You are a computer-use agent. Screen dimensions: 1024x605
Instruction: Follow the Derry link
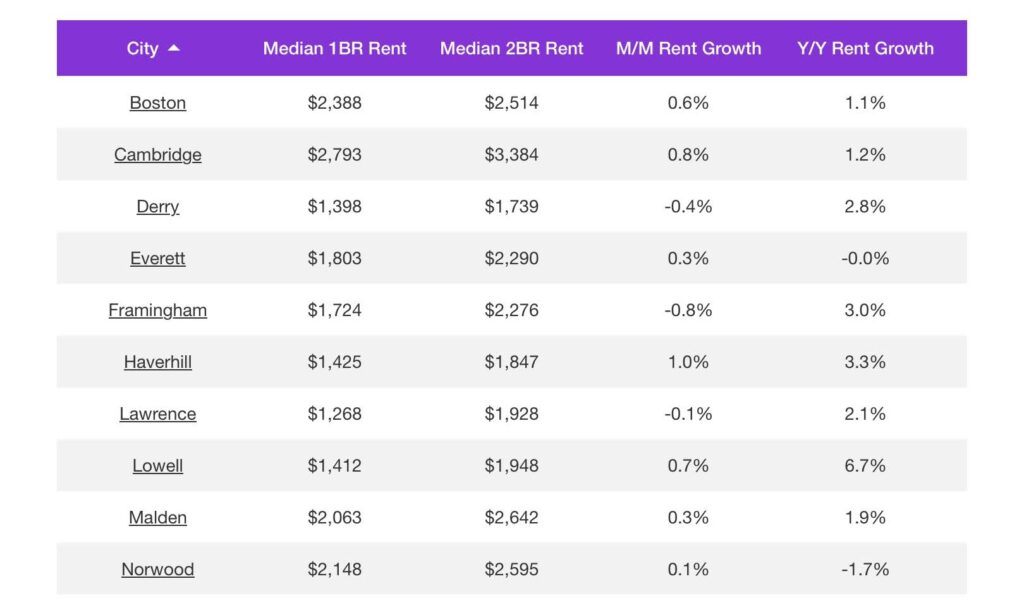click(x=158, y=207)
